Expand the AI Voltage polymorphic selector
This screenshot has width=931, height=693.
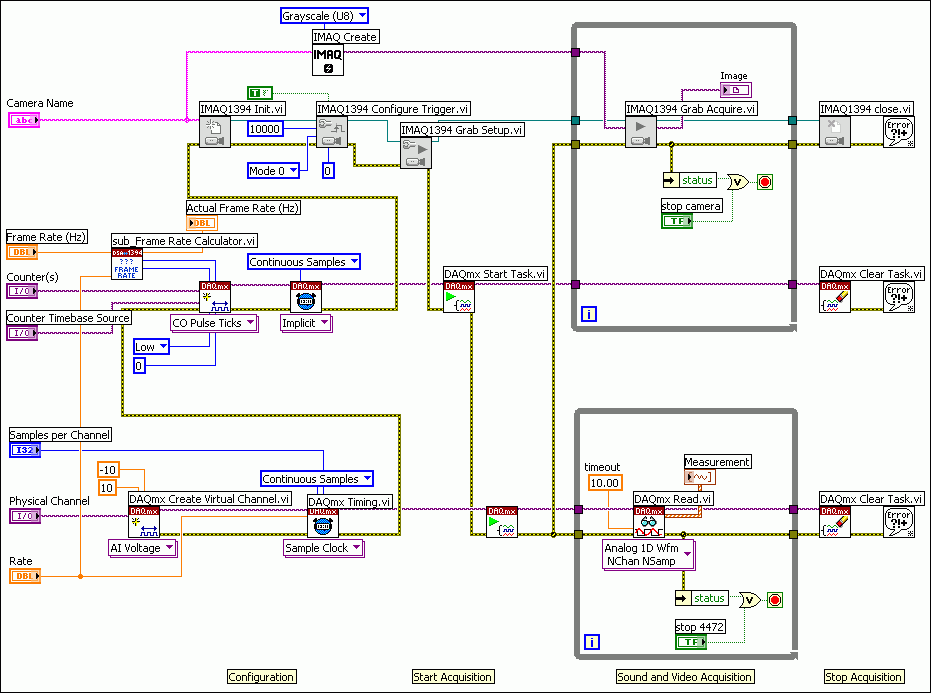142,547
